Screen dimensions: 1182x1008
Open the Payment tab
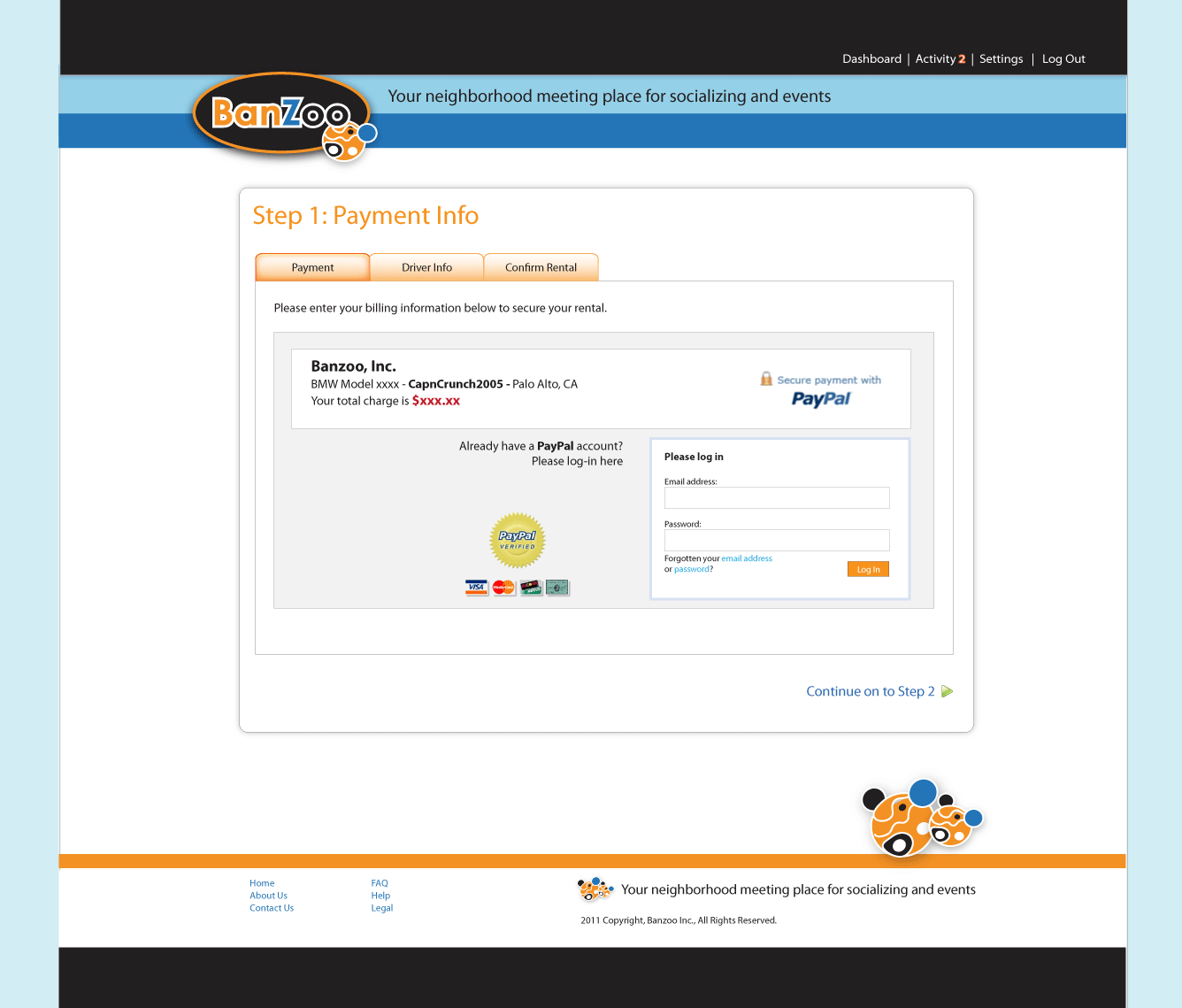pos(312,267)
